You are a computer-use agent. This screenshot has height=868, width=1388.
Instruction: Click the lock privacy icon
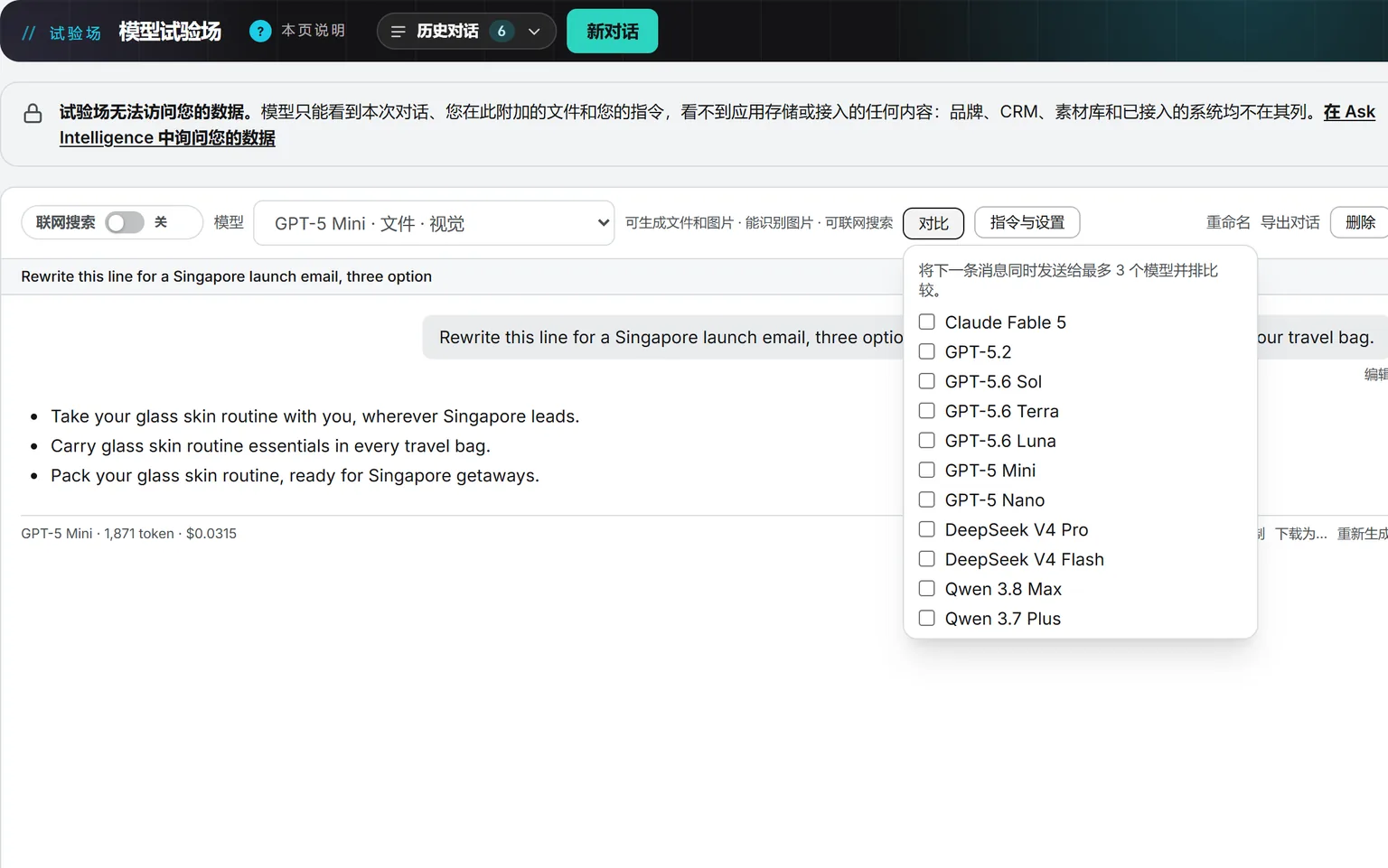point(33,114)
